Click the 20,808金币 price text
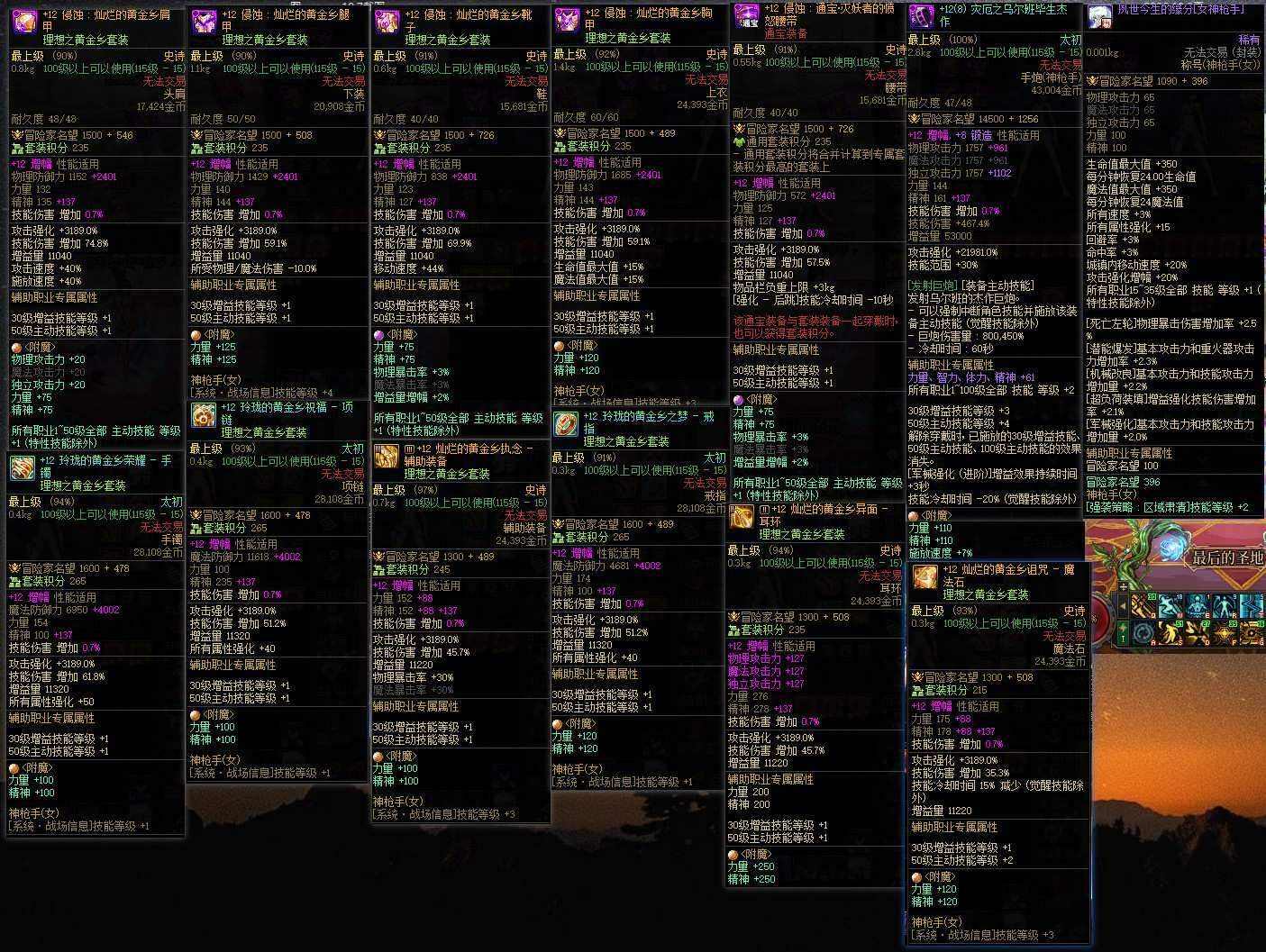The image size is (1266, 952). (340, 106)
